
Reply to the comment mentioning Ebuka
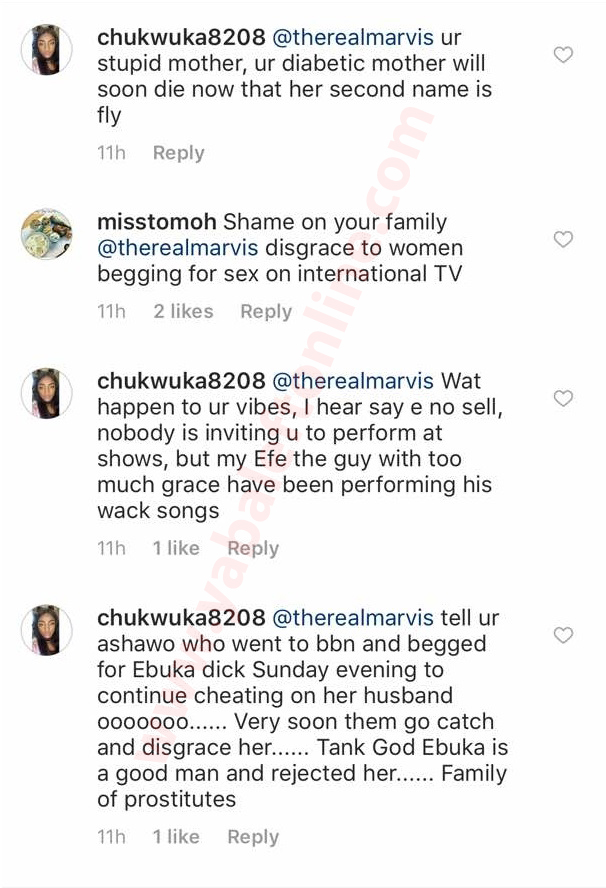(253, 837)
